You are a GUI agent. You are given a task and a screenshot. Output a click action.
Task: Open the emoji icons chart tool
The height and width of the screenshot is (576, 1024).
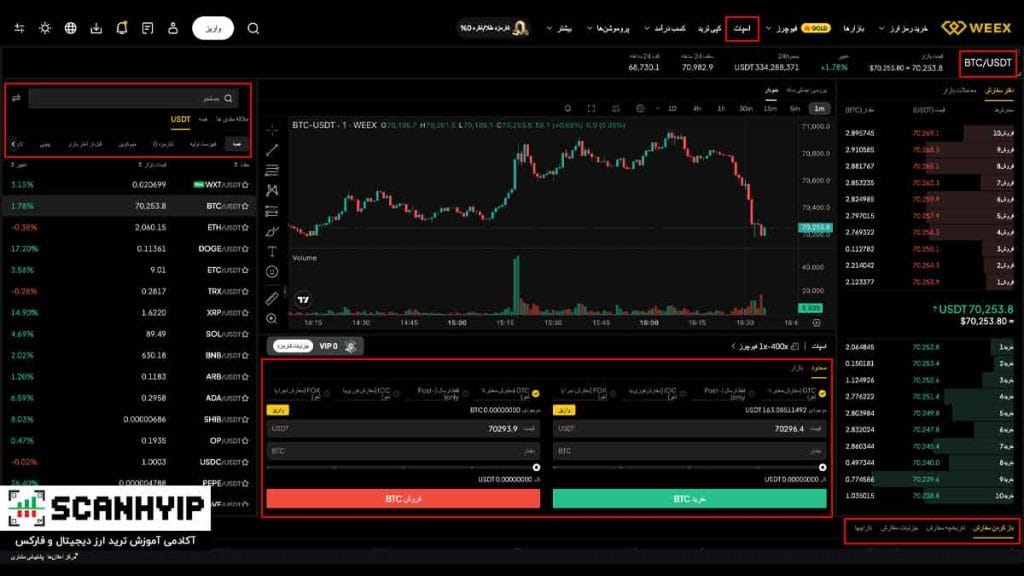272,272
